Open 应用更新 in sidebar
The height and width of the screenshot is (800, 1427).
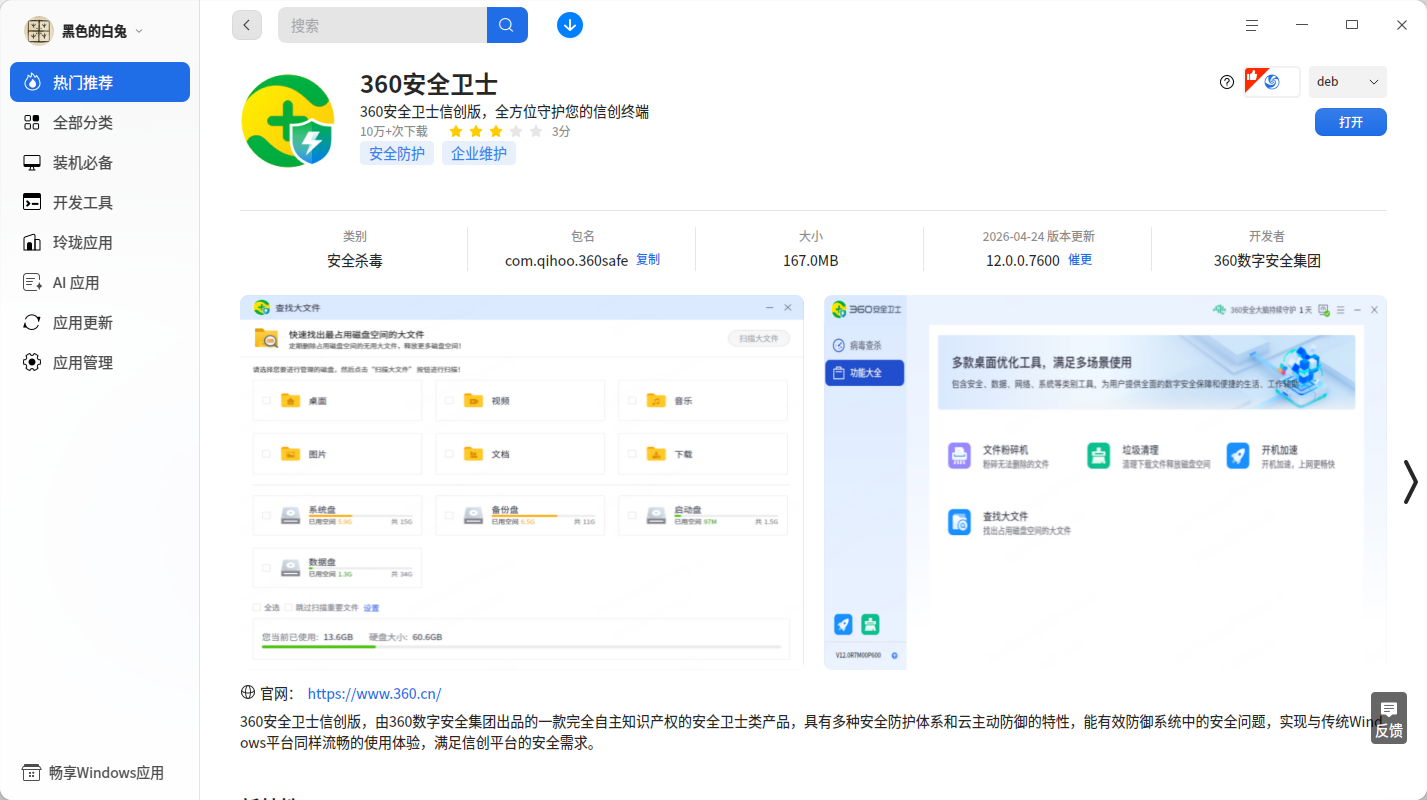pyautogui.click(x=100, y=322)
